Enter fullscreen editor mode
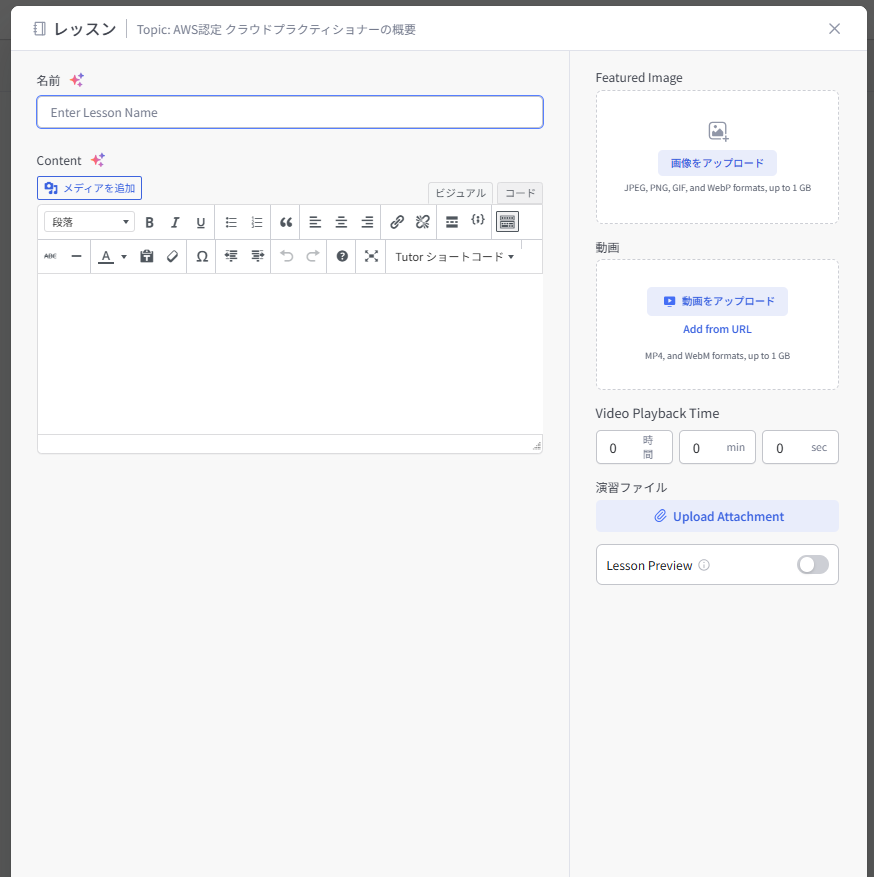 click(x=371, y=256)
